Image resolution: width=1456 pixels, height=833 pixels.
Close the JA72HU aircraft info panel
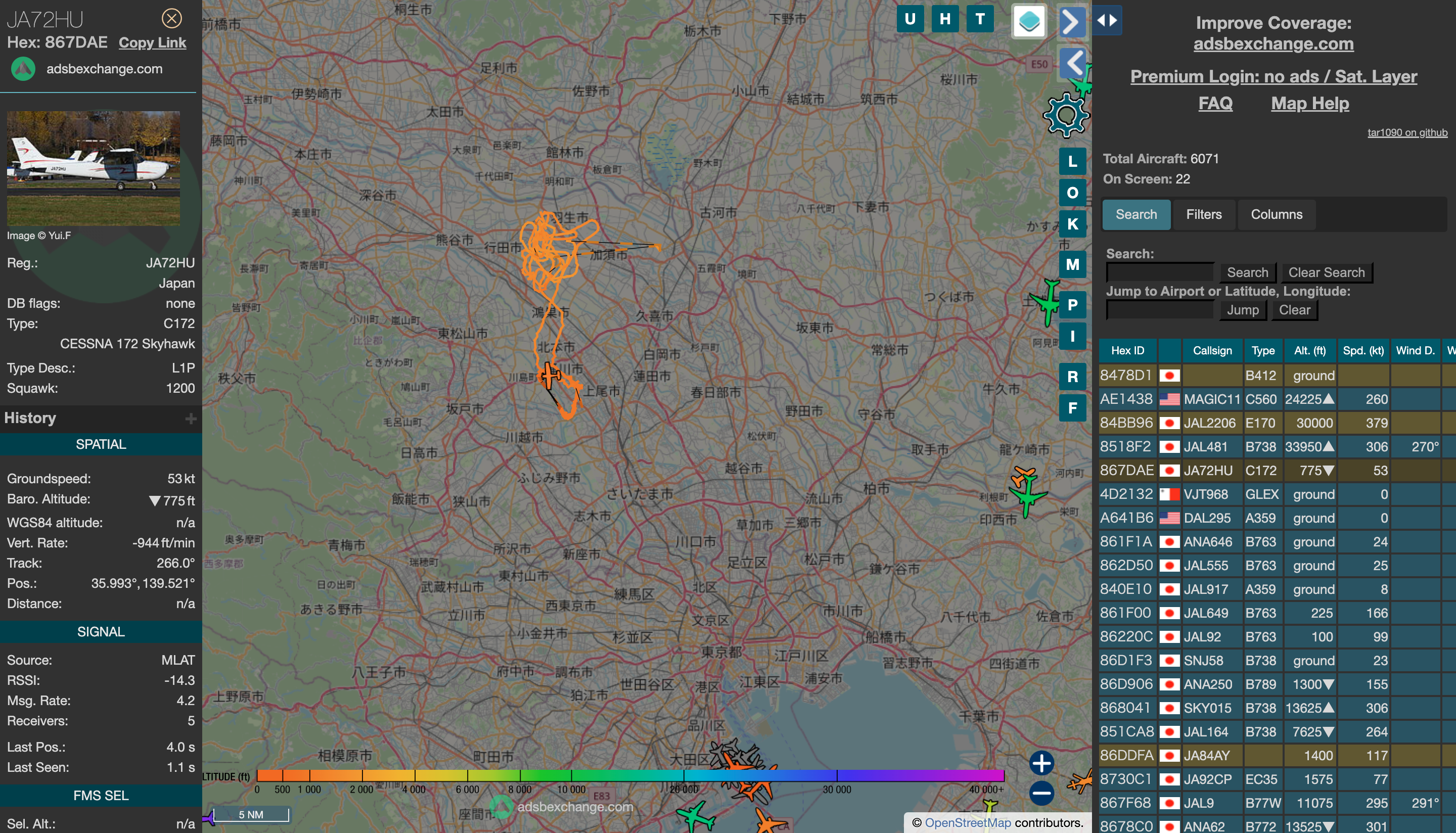click(x=171, y=18)
